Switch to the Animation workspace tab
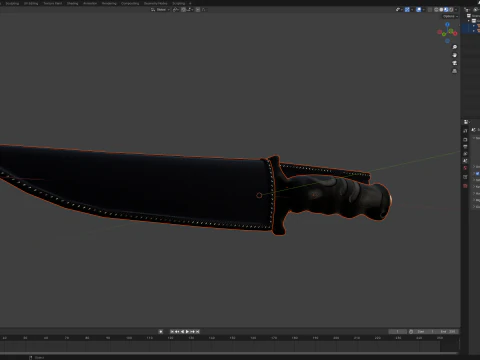This screenshot has height=360, width=480. coord(90,3)
